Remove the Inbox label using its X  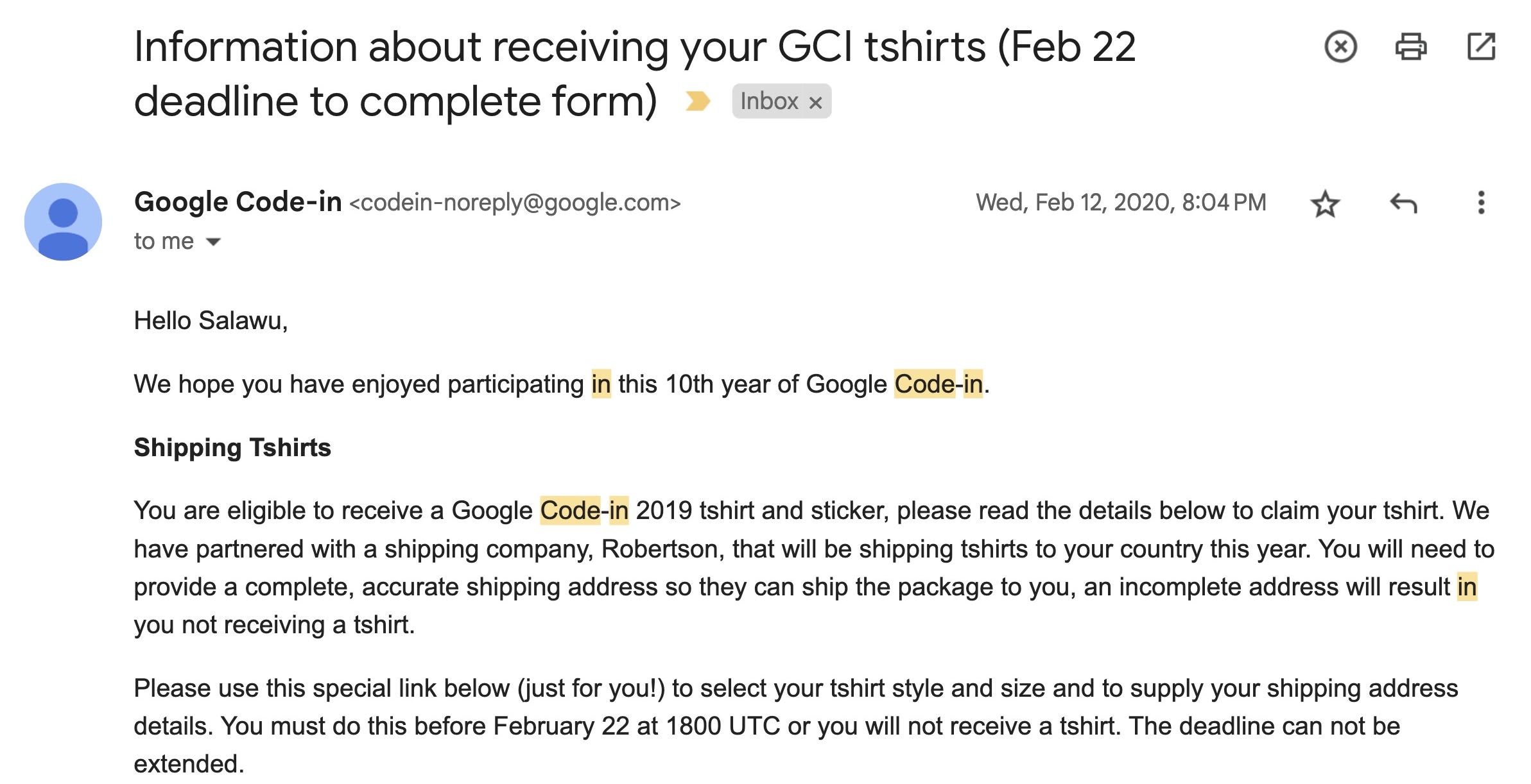coord(815,103)
